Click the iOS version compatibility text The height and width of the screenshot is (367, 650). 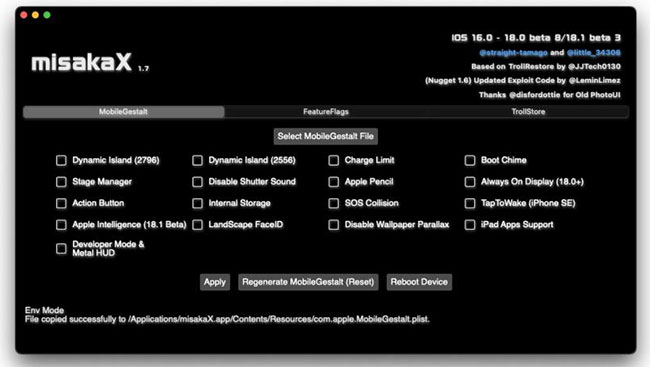tap(536, 38)
